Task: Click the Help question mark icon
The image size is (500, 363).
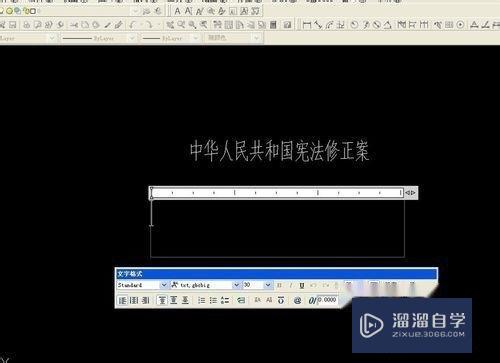Action: pos(287,25)
